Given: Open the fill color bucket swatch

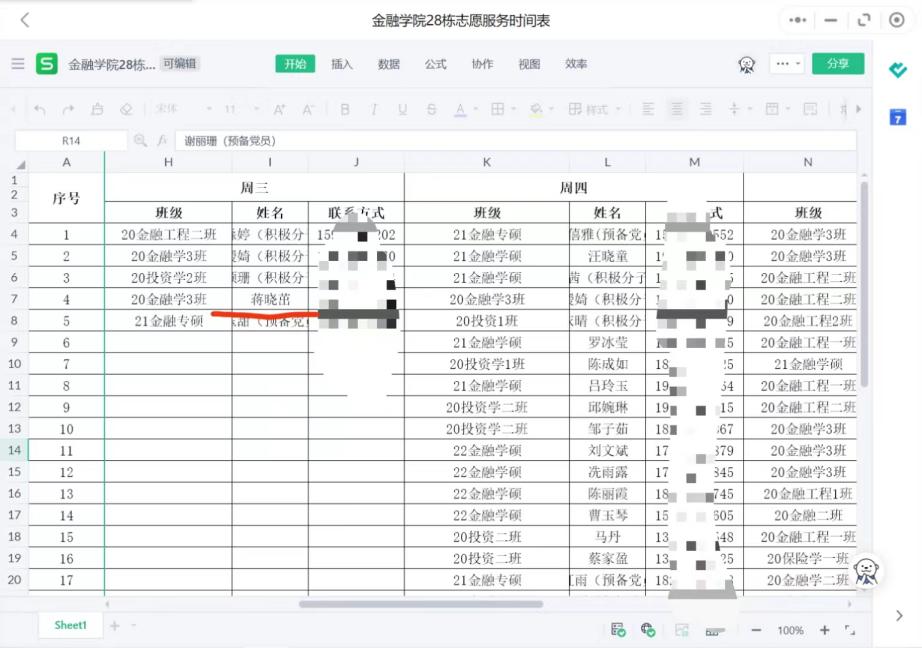Looking at the screenshot, I should (536, 109).
